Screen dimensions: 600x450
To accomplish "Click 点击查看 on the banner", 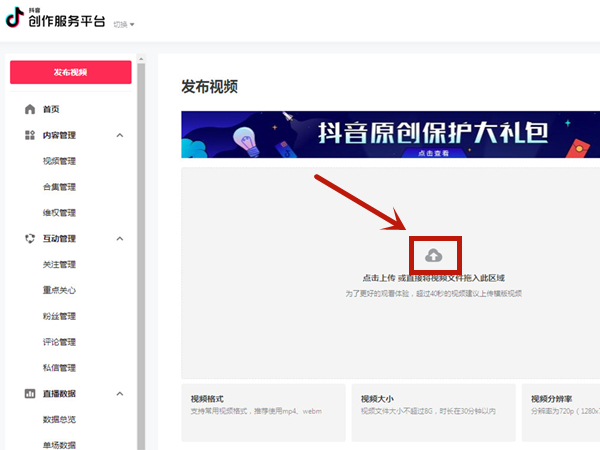I will point(434,153).
